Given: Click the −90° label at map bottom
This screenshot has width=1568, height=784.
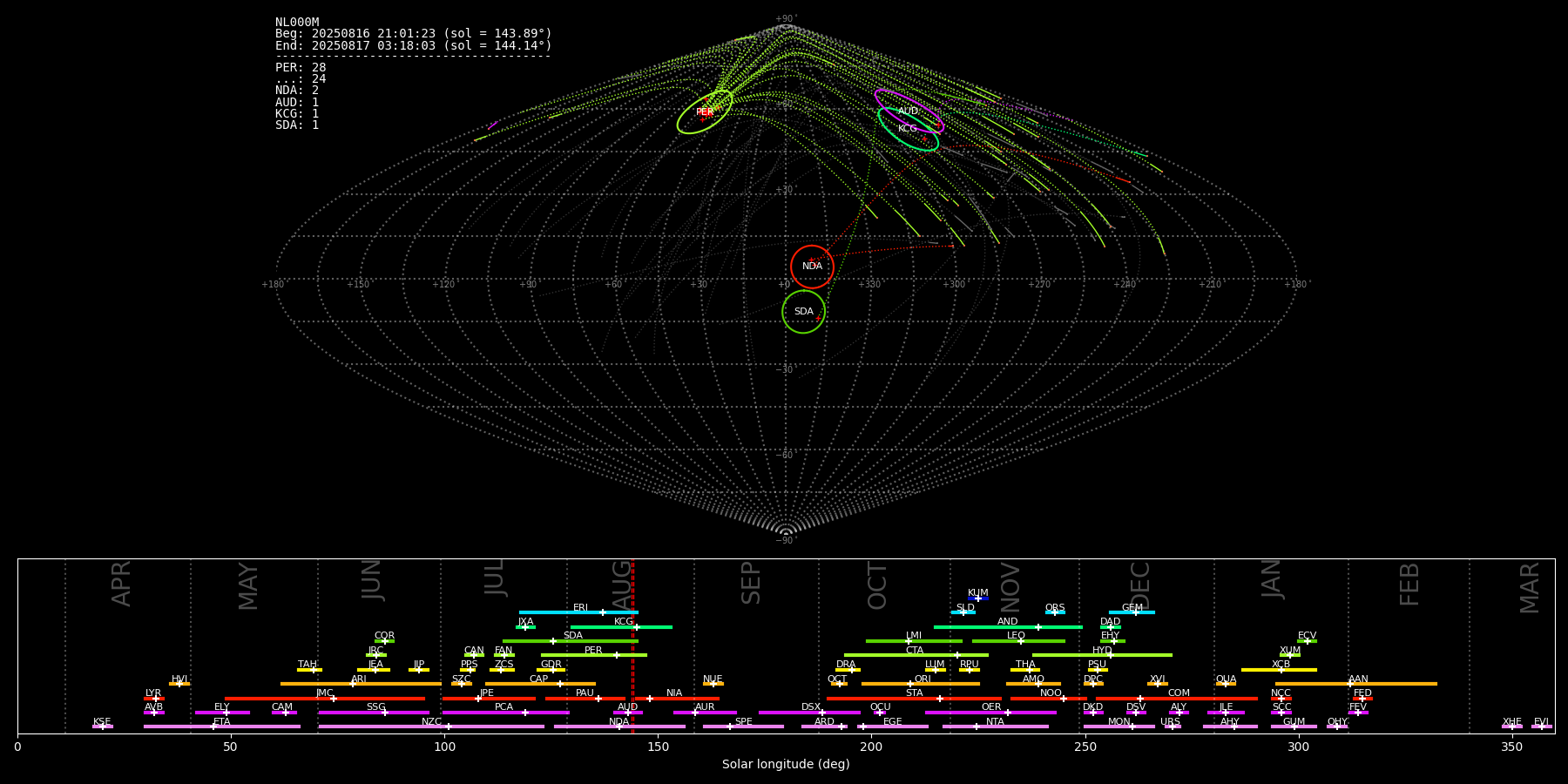Looking at the screenshot, I should click(786, 541).
